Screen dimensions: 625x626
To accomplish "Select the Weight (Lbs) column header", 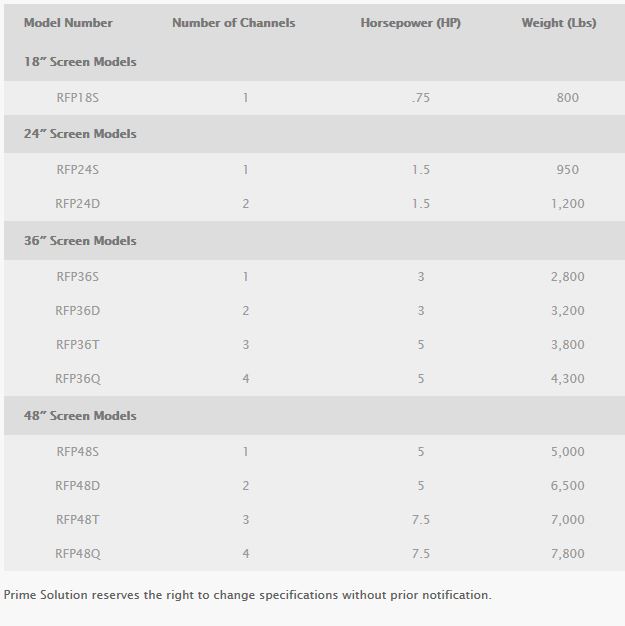I will click(x=558, y=23).
